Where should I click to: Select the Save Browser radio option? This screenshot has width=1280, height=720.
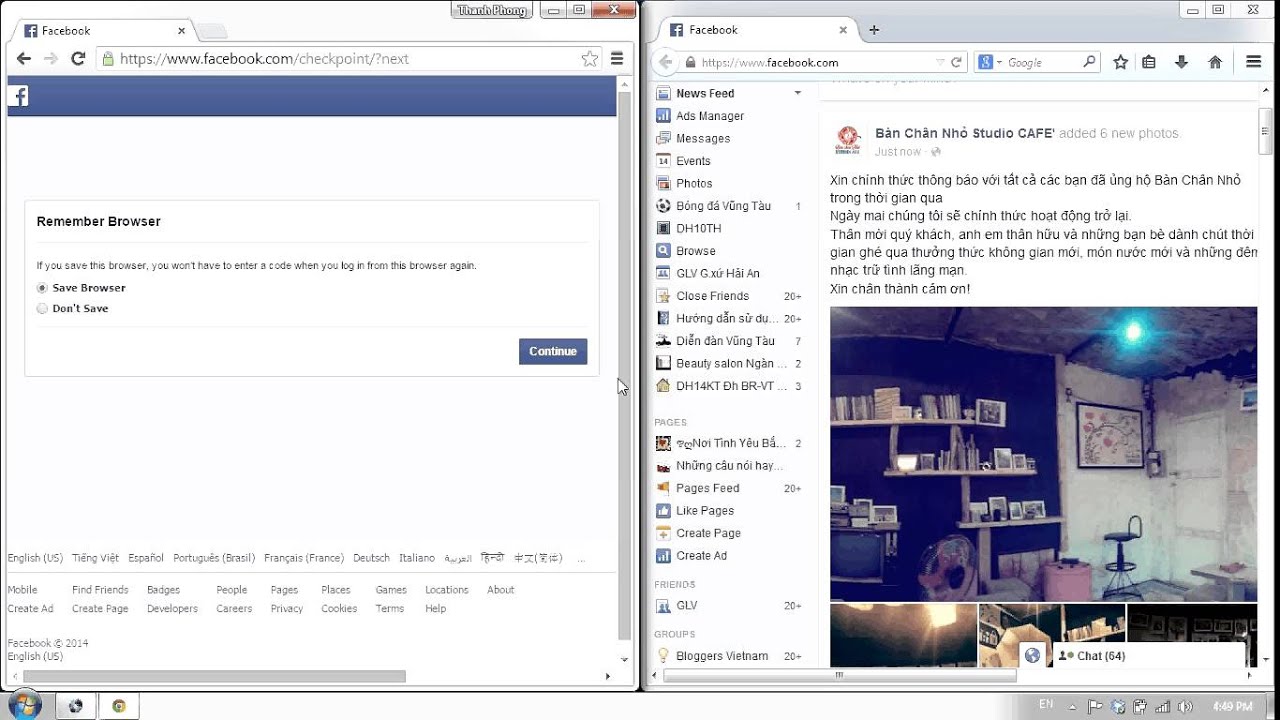(x=42, y=288)
